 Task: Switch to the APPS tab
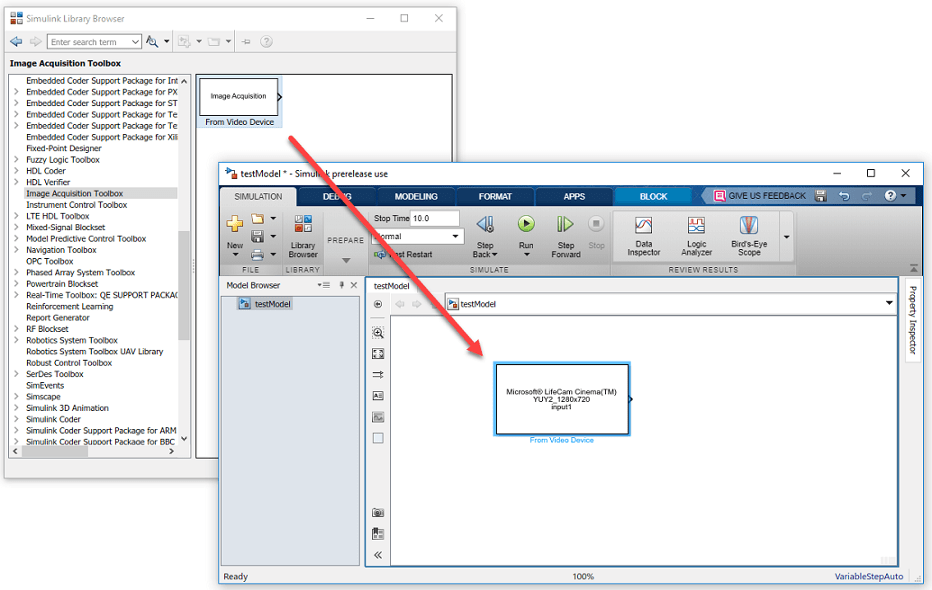574,197
